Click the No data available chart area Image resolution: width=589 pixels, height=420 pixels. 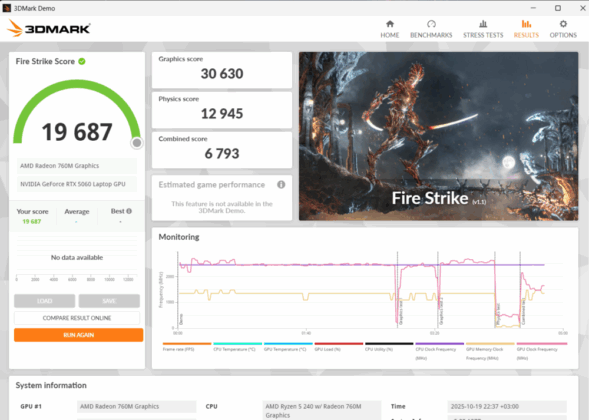77,258
